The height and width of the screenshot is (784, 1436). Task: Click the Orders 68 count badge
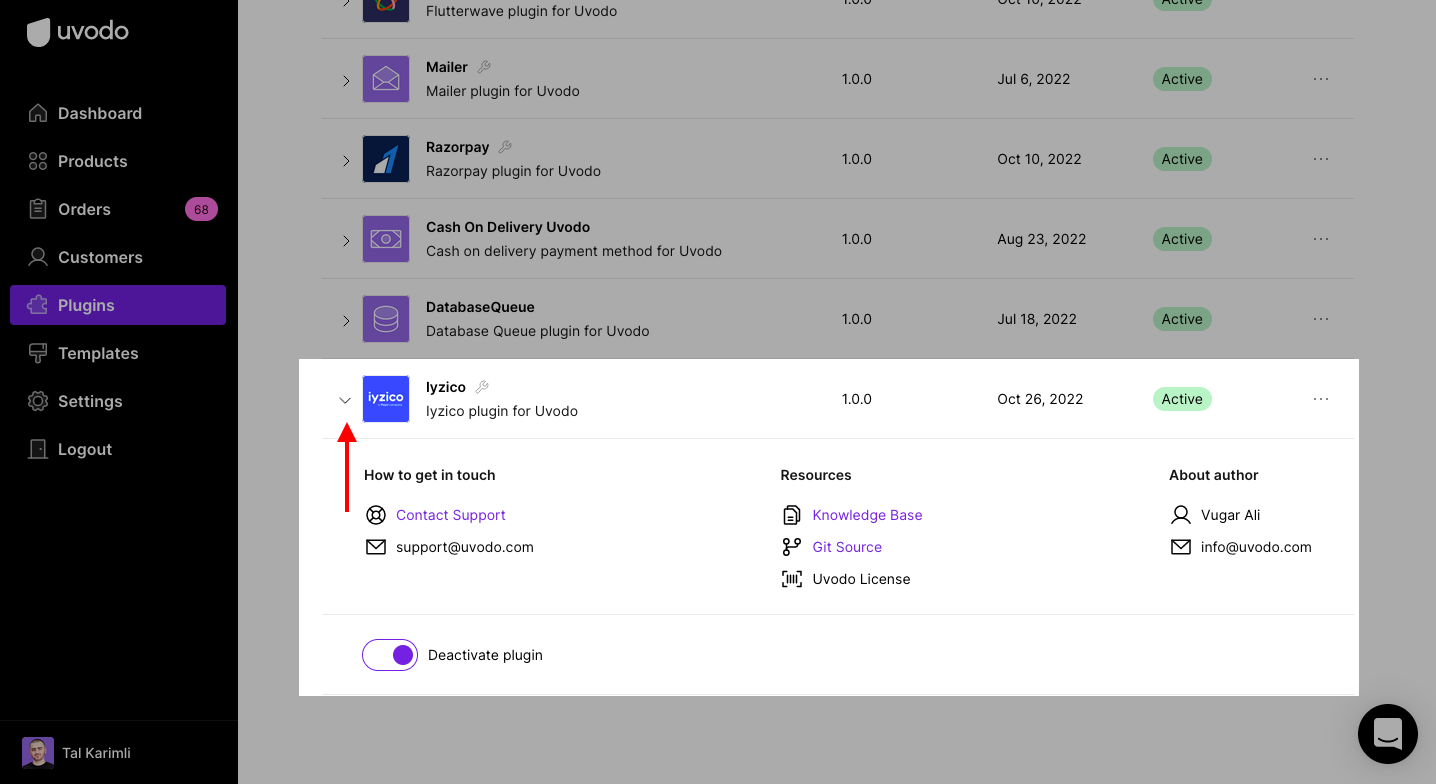point(201,209)
